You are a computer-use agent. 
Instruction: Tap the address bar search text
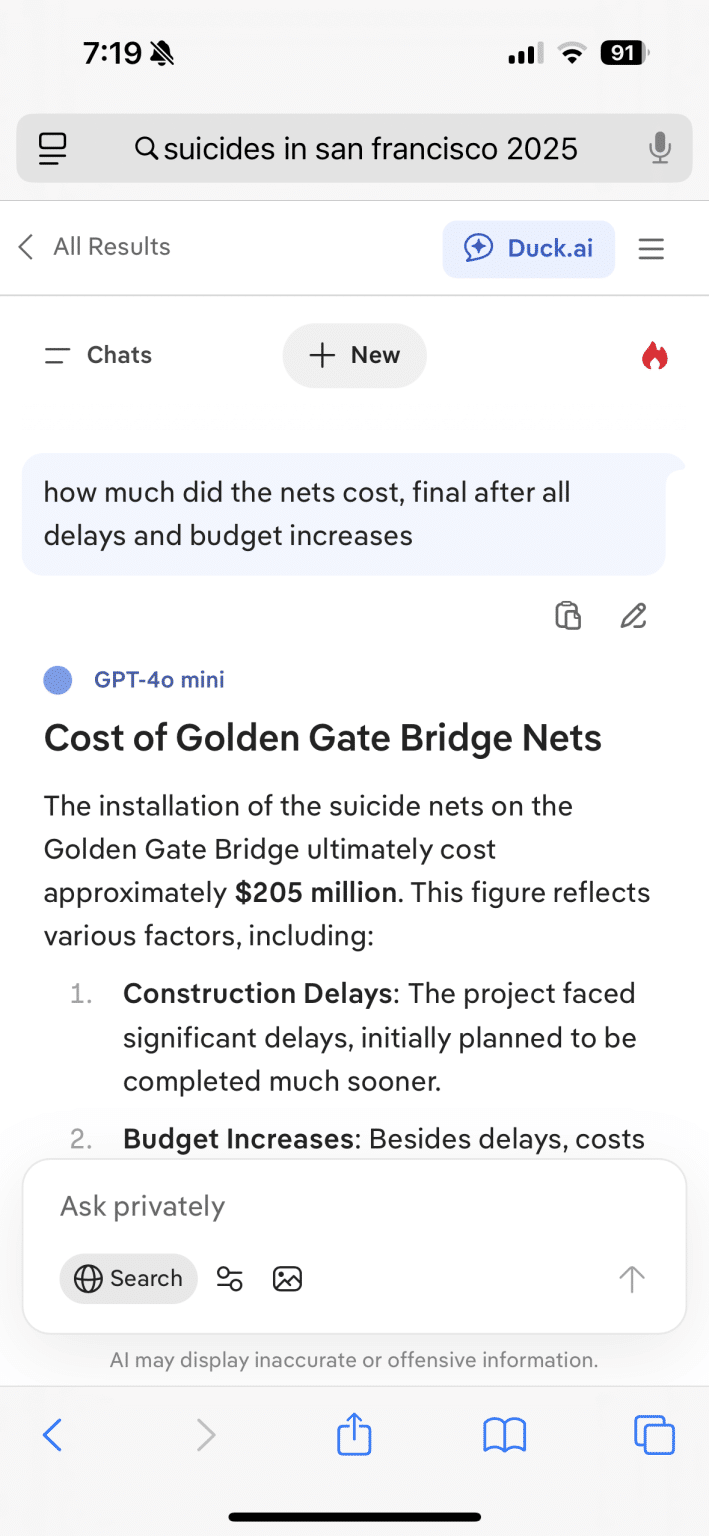(370, 150)
